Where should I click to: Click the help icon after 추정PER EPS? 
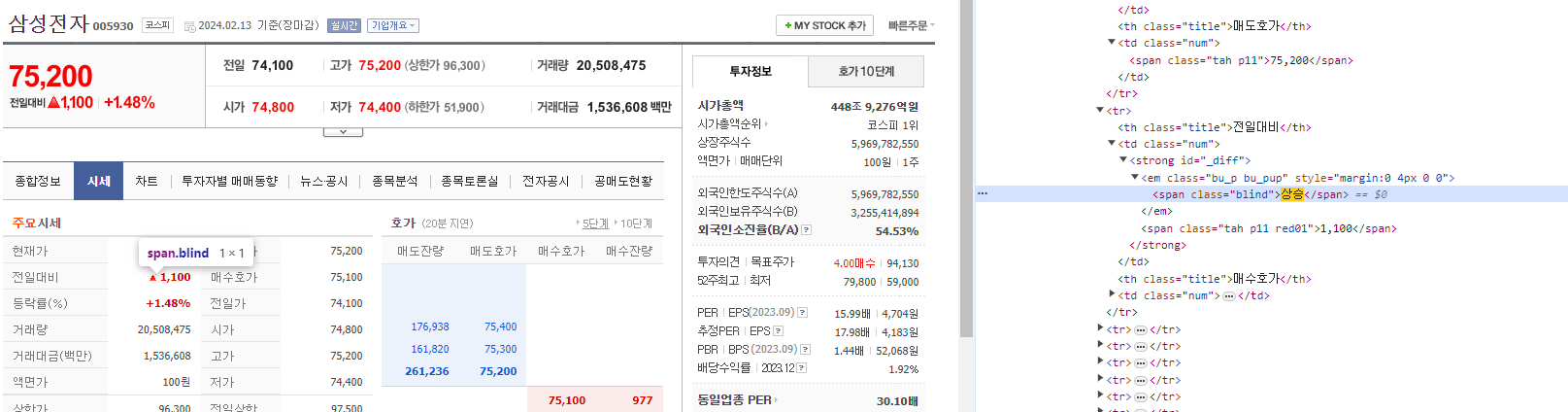[778, 331]
